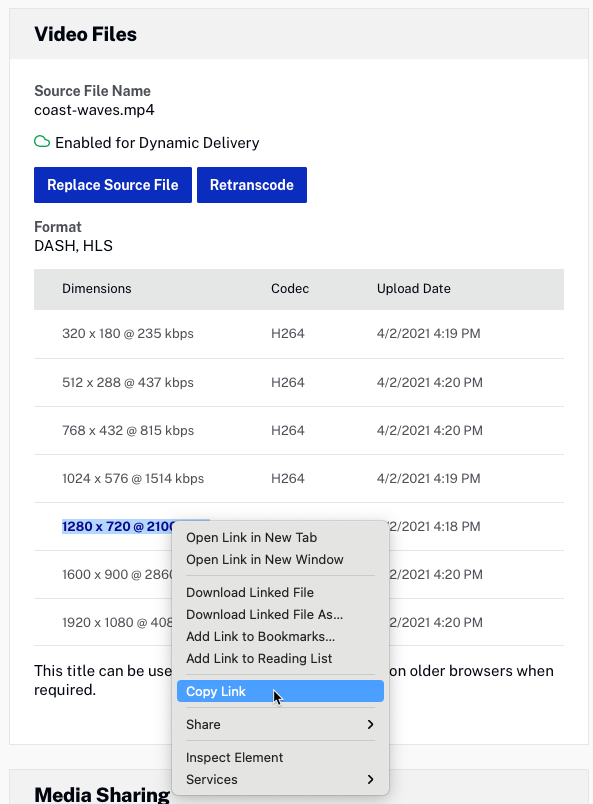Open the 1280 x 720 rendition link
The width and height of the screenshot is (593, 804).
point(118,527)
